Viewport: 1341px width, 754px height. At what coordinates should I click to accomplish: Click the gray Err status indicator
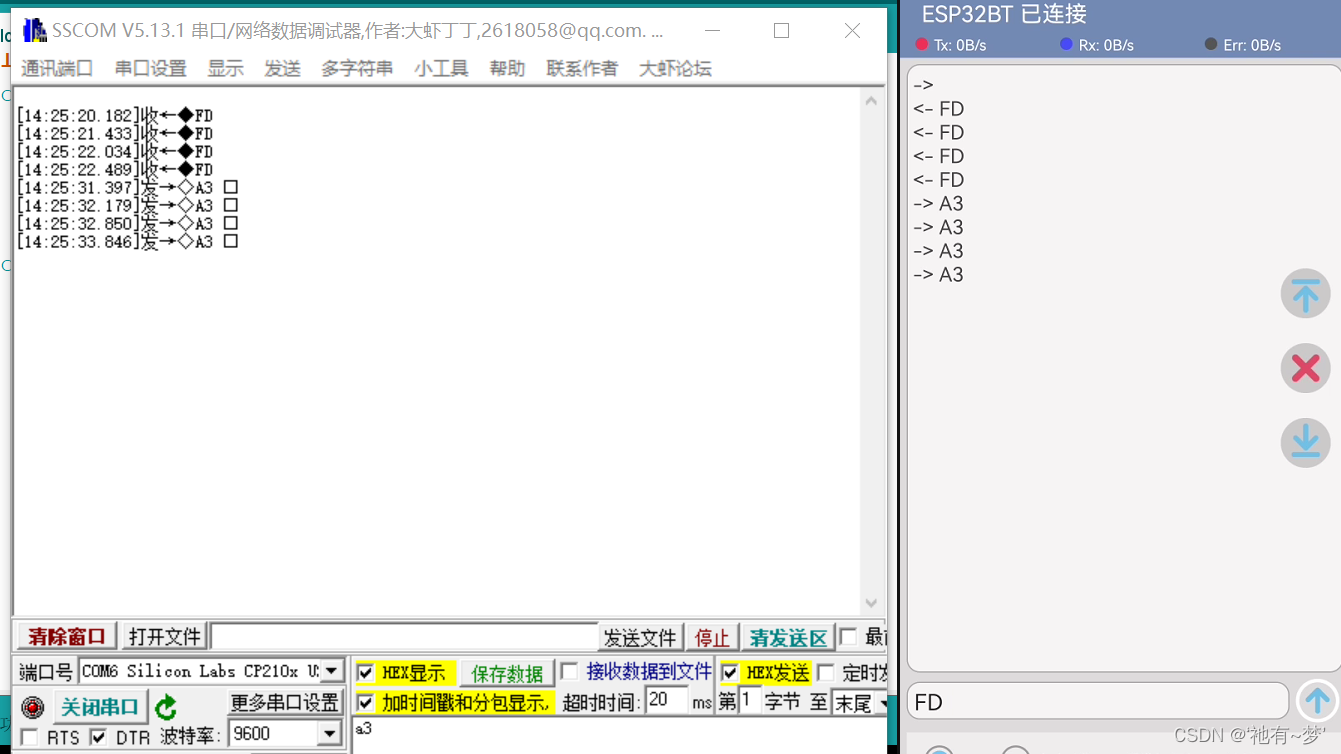(1211, 44)
